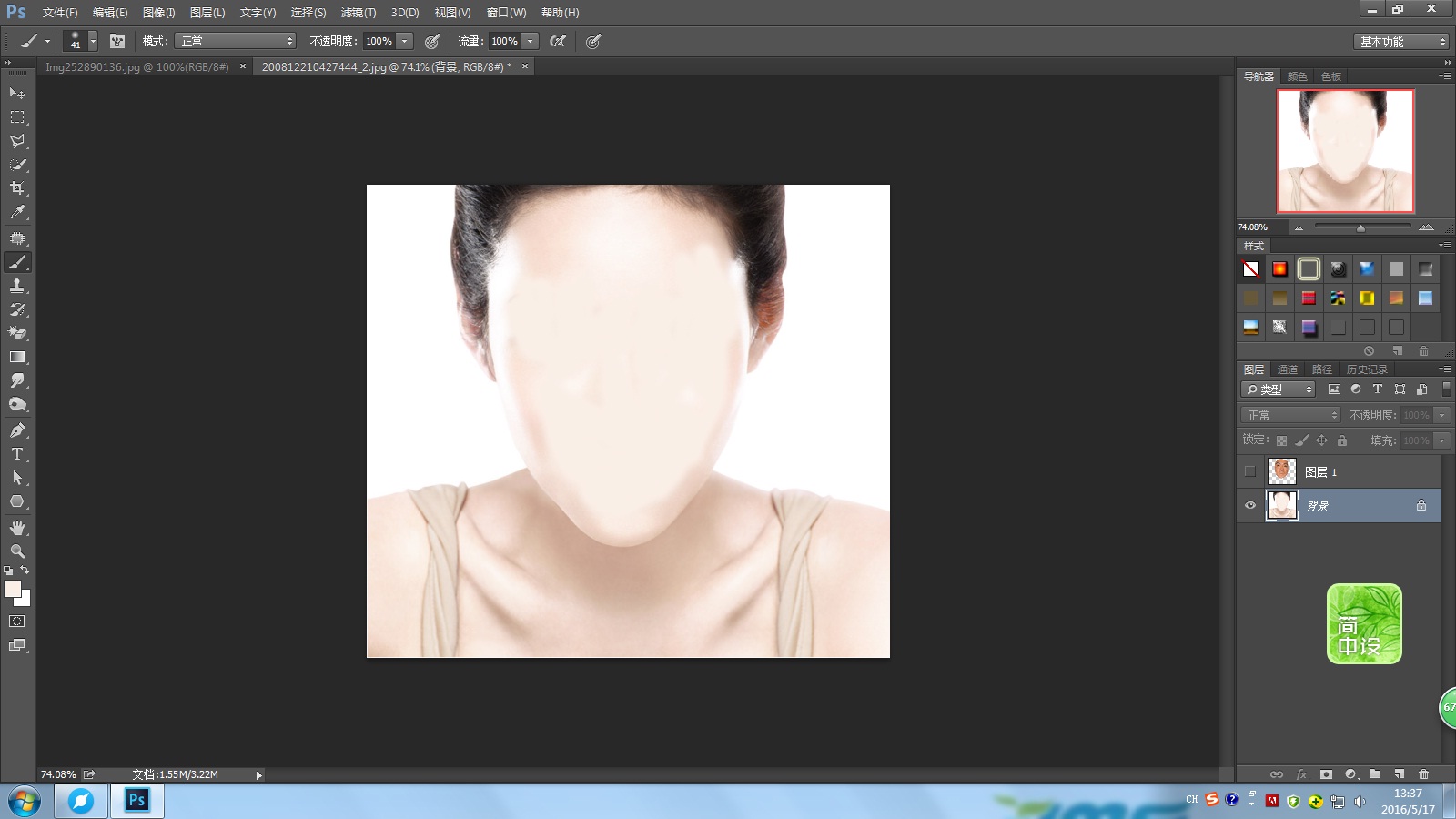The width and height of the screenshot is (1456, 819).
Task: Open brush 不透明度 slider arrow
Action: (405, 41)
